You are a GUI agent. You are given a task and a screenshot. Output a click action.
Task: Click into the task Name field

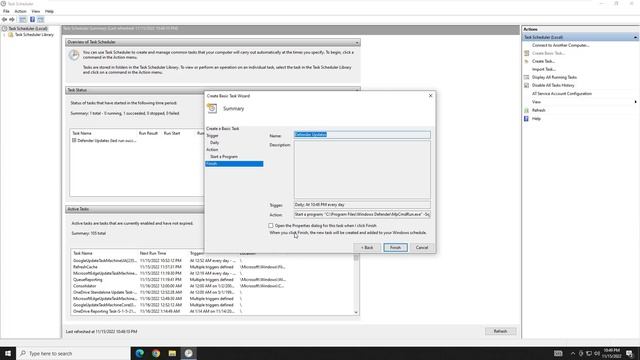click(x=362, y=135)
